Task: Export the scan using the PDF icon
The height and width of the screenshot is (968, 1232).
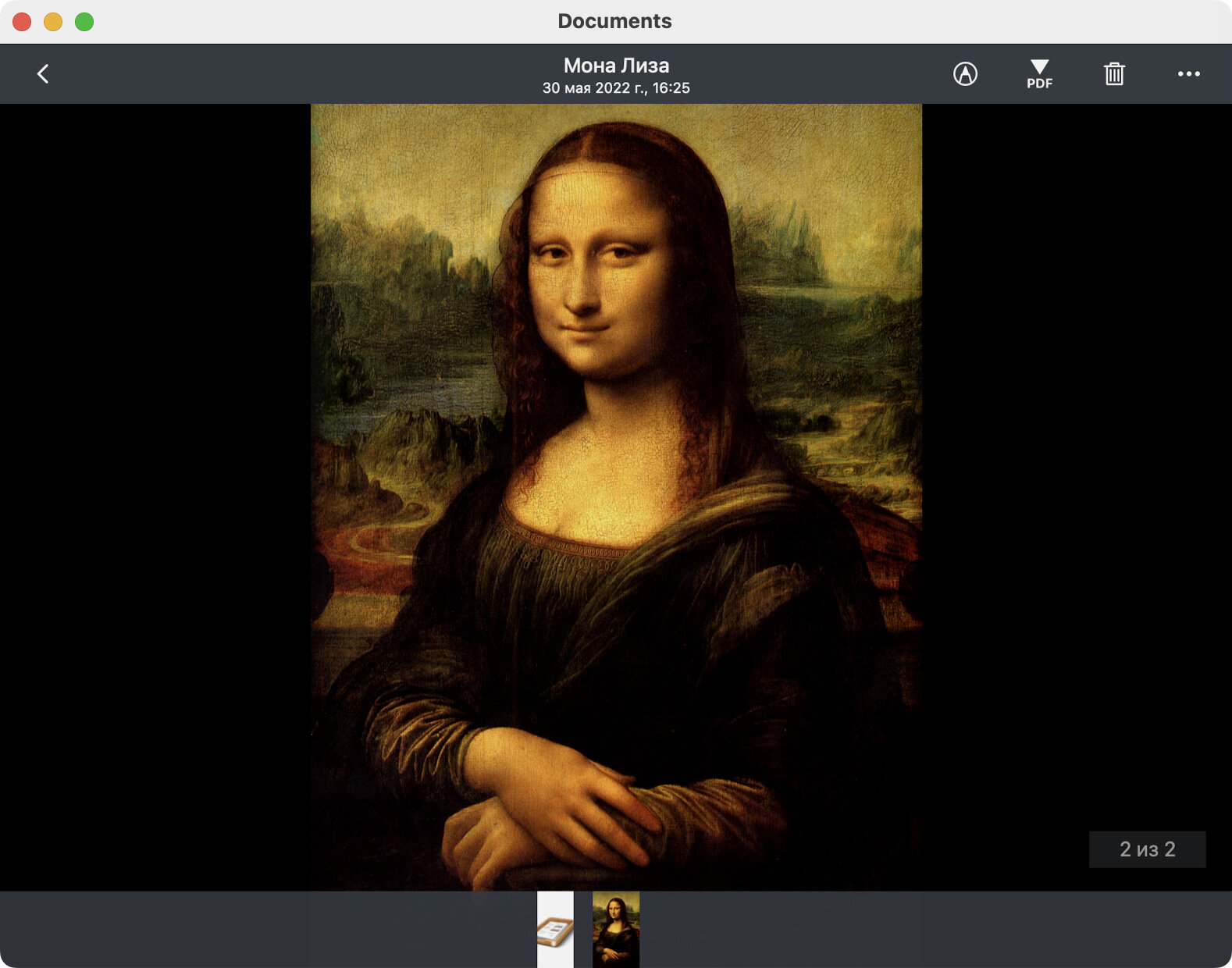Action: (1039, 74)
